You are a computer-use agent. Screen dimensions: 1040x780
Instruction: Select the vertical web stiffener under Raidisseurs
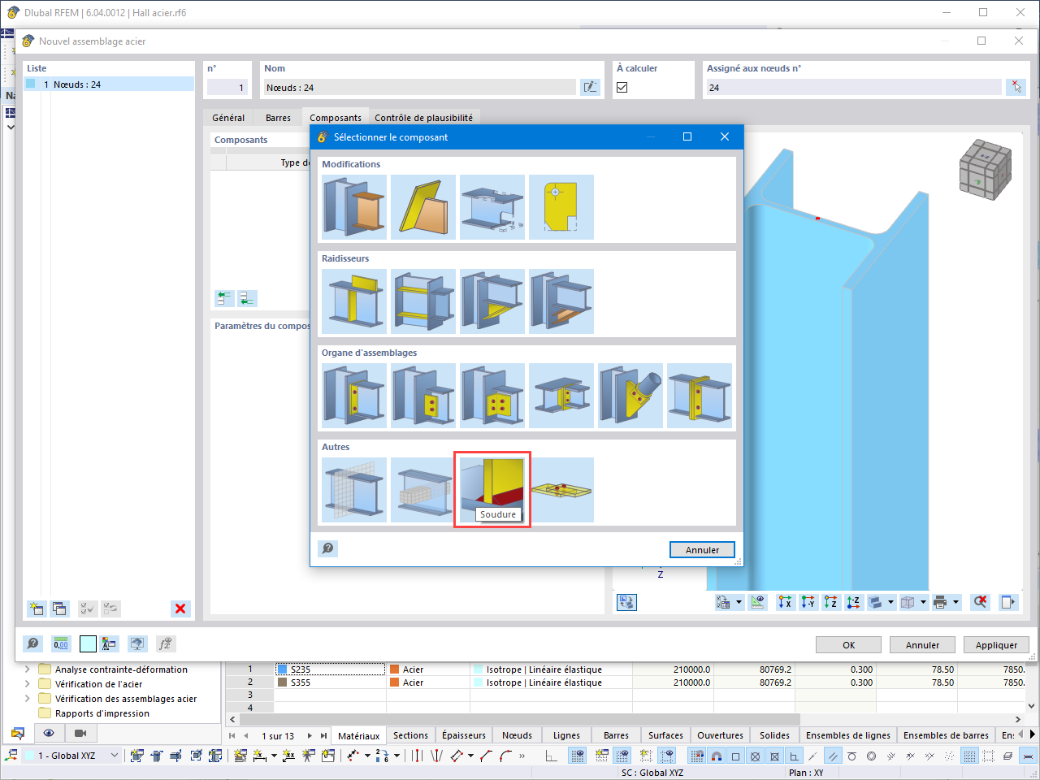(x=354, y=301)
